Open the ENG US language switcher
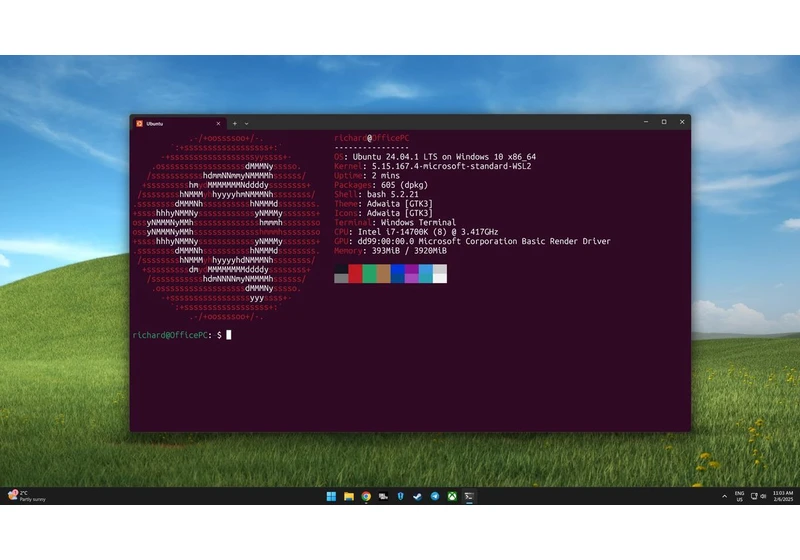This screenshot has height=560, width=800. 739,496
